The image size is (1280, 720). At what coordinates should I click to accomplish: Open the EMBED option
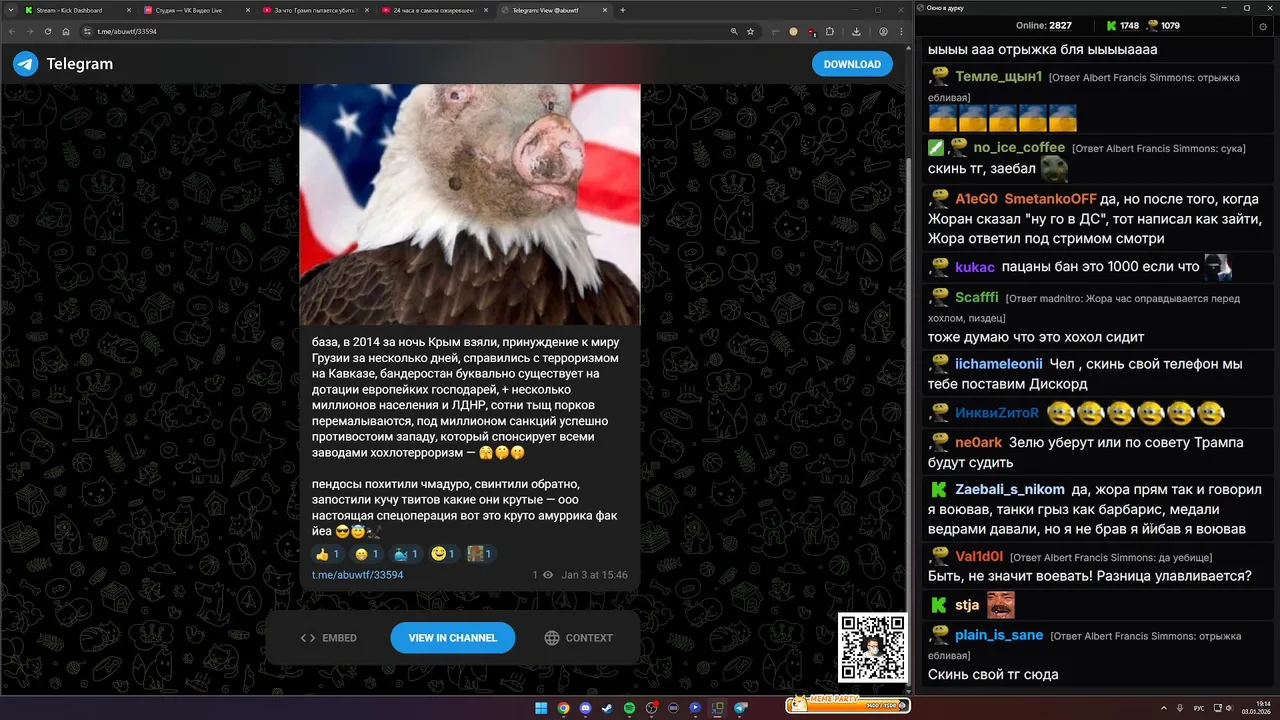(x=329, y=638)
